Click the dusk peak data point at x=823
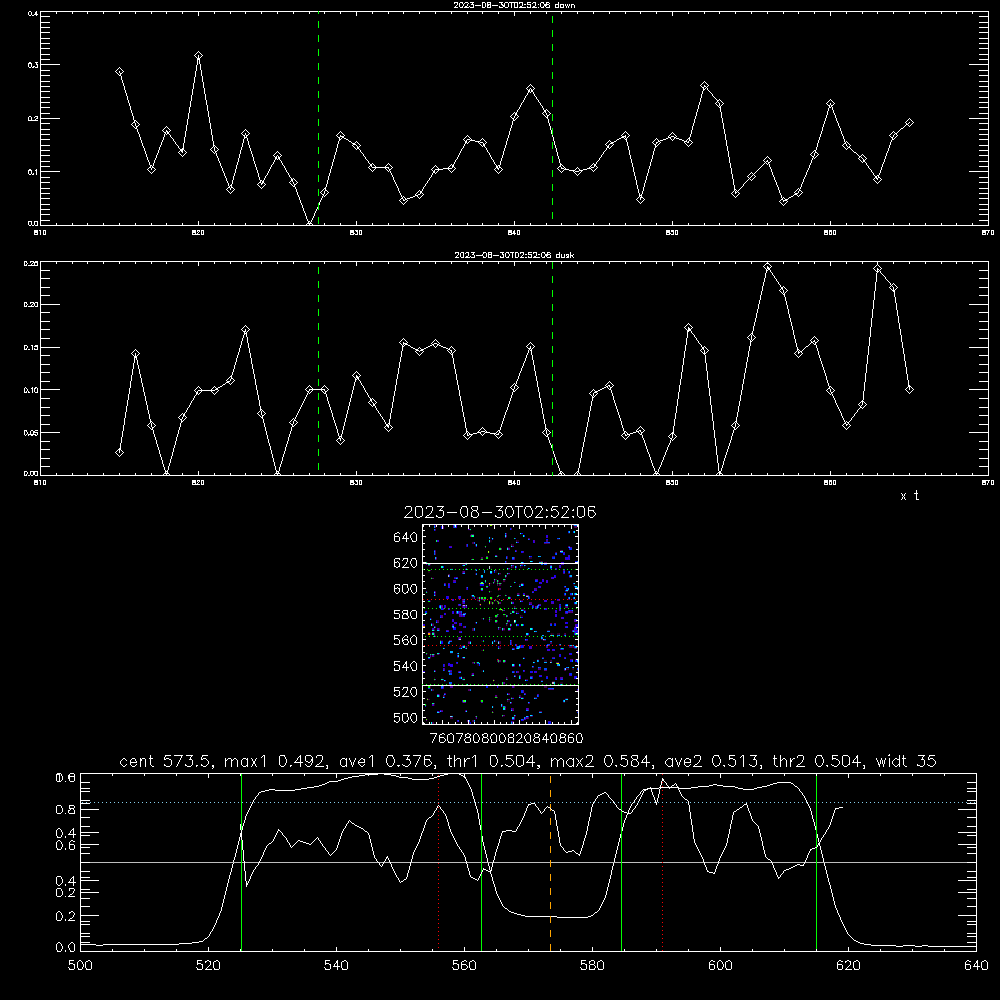Screen dimensions: 1000x1000 (x=246, y=330)
